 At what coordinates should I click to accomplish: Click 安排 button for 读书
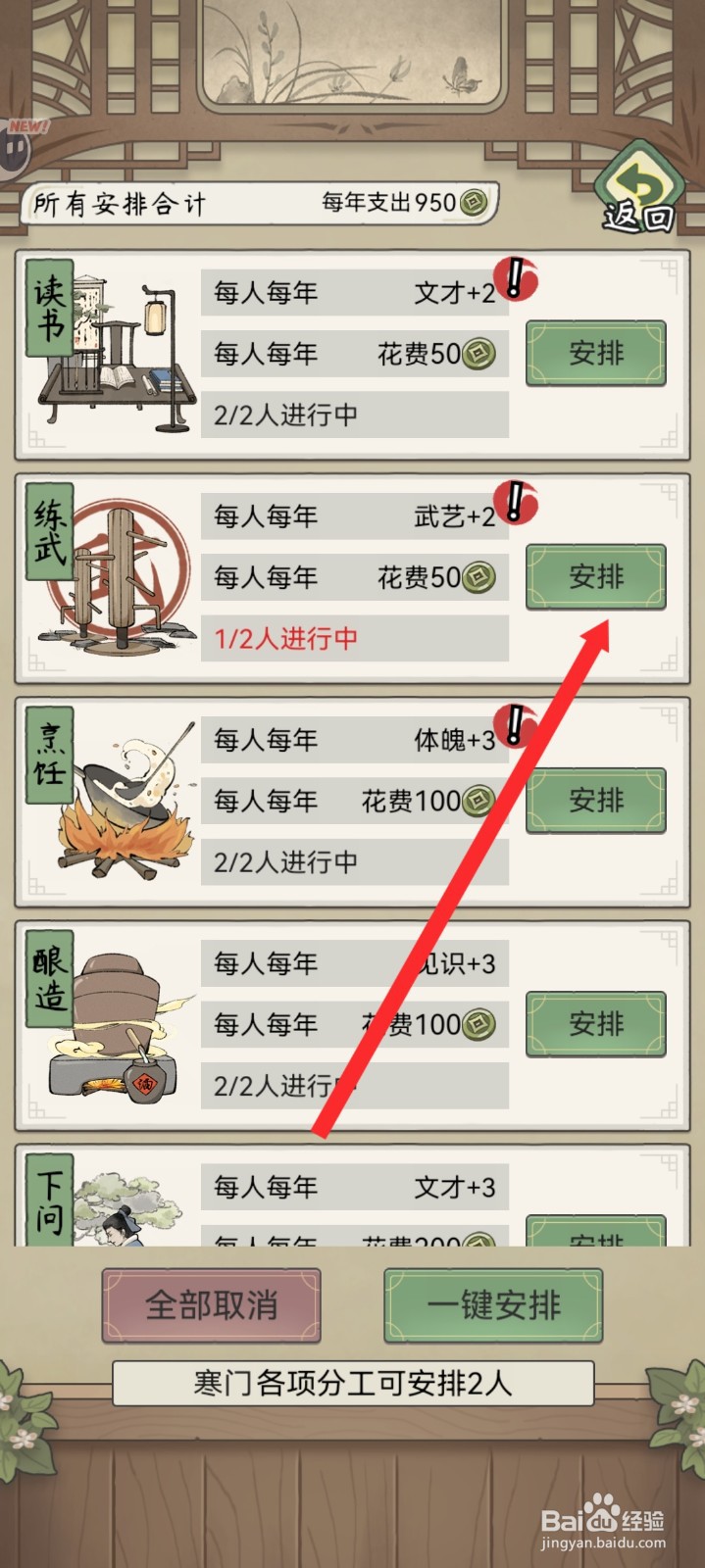pos(596,353)
